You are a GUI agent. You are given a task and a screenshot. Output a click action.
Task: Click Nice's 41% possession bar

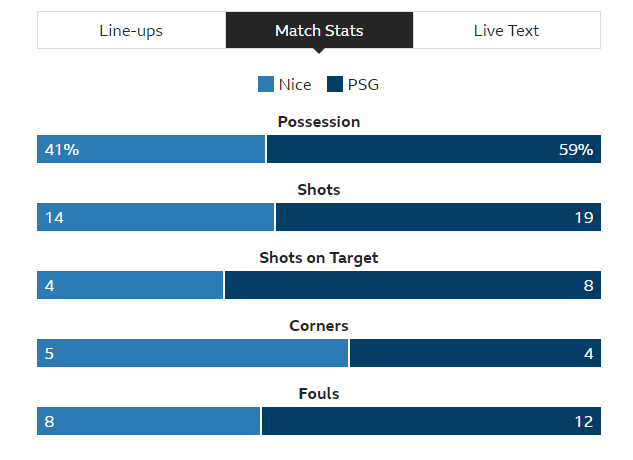point(151,149)
